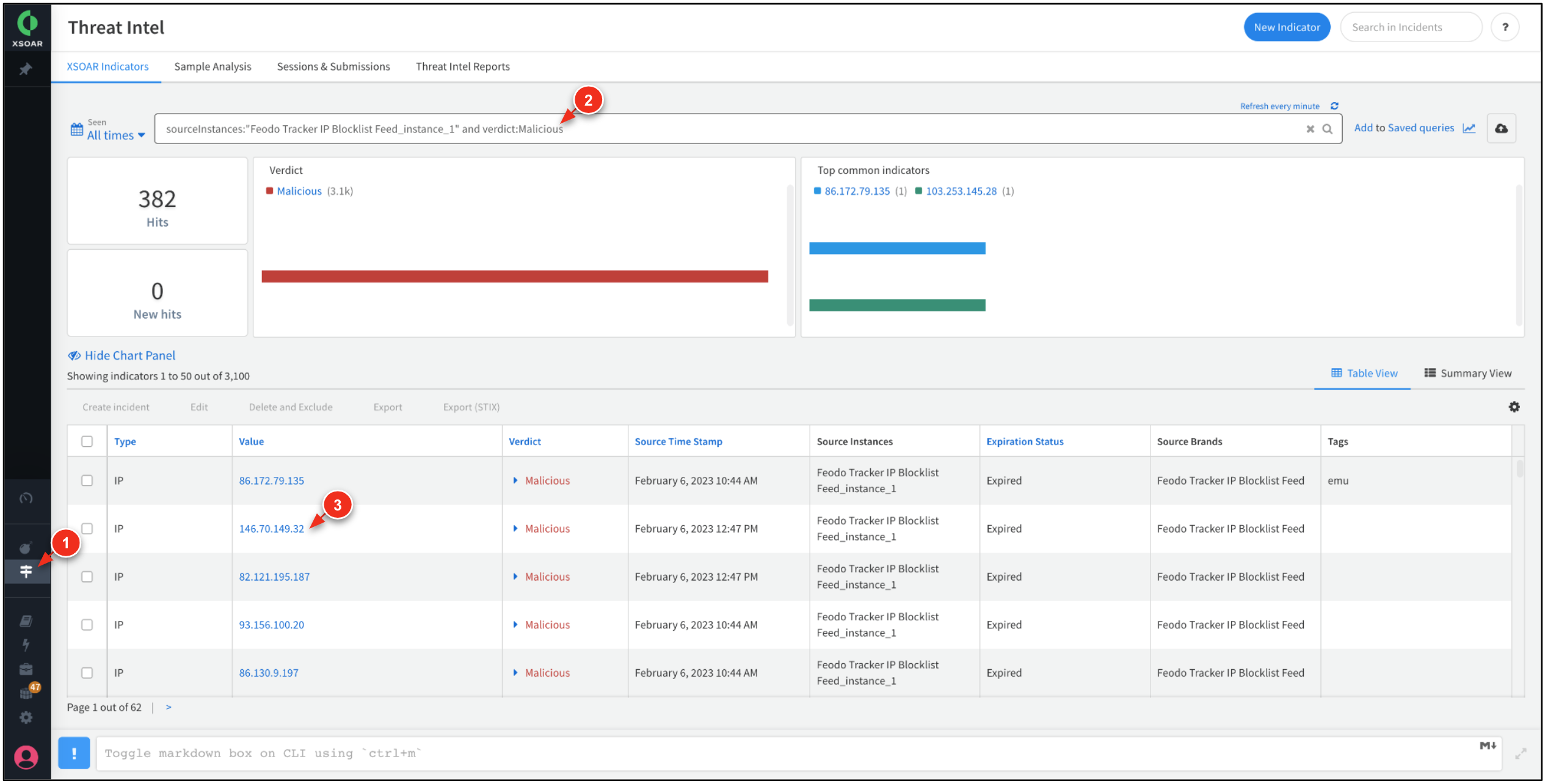
Task: Click the cloud upload icon button
Action: [1501, 128]
